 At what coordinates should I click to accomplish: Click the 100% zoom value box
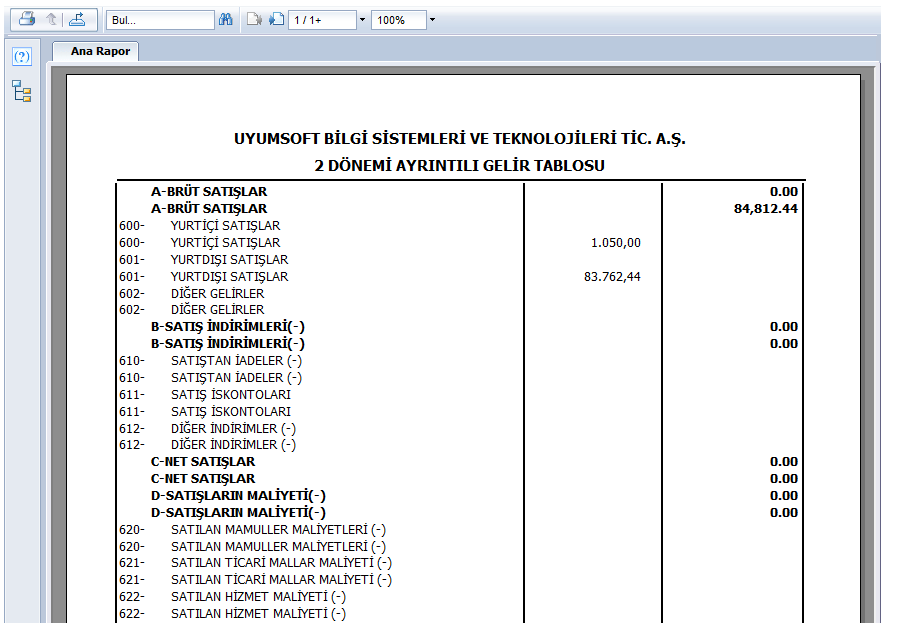(397, 20)
